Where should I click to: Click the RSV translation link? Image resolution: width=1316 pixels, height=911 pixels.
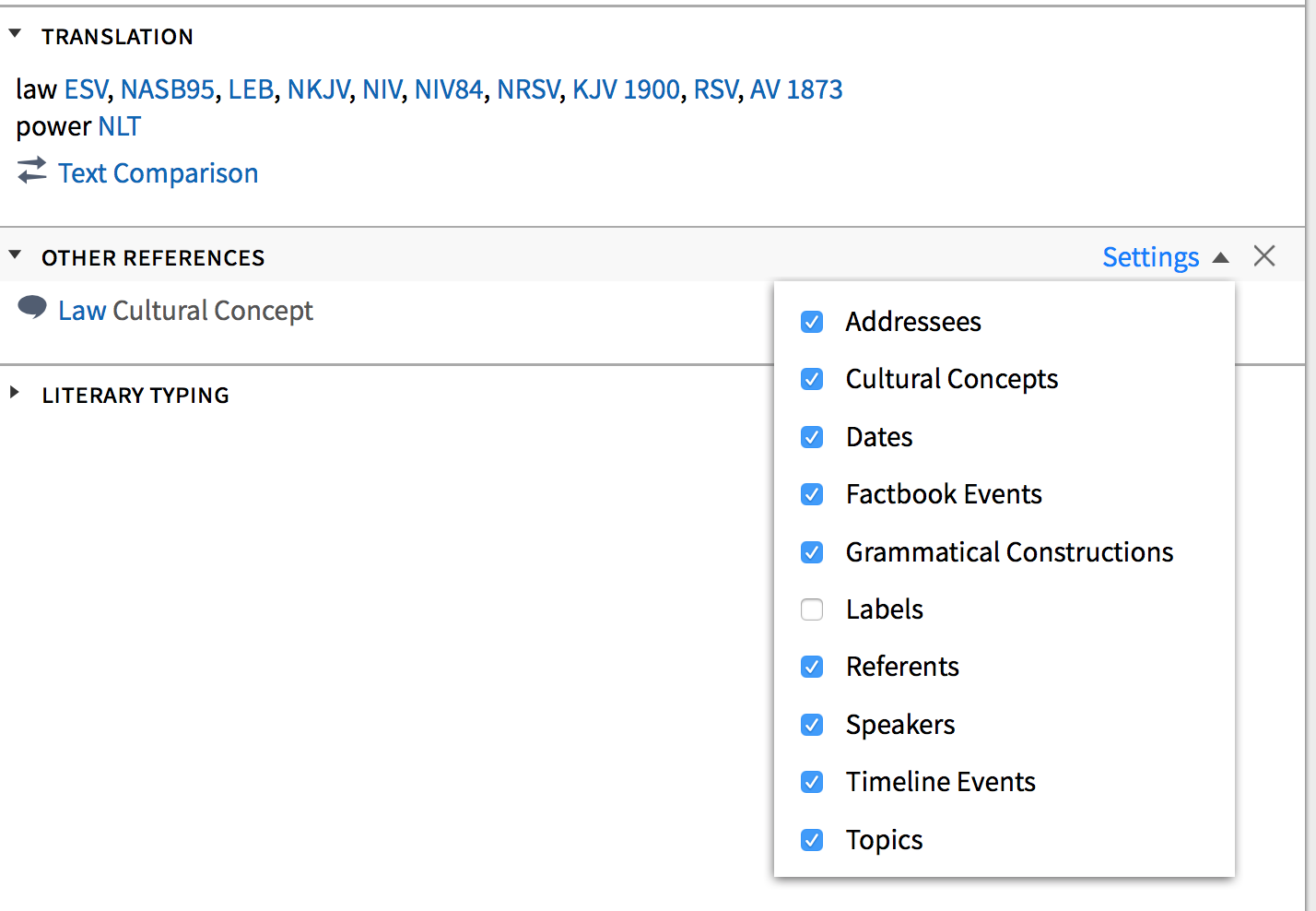pyautogui.click(x=715, y=89)
